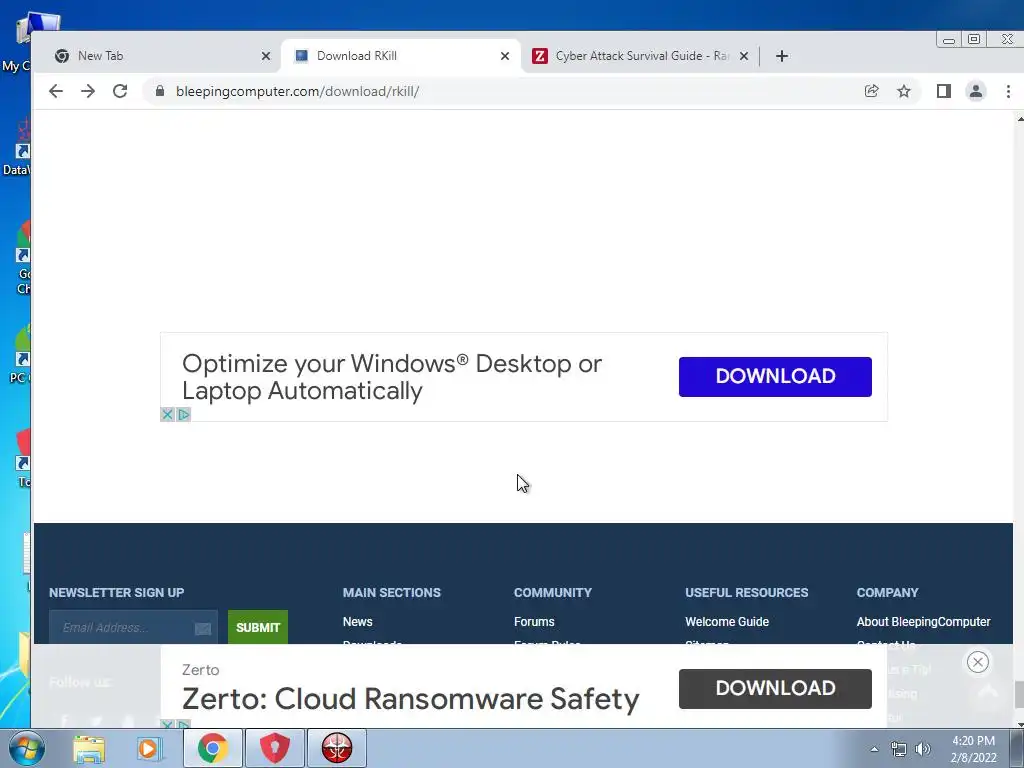Screen dimensions: 1024x768
Task: Open the About BleepingComputer link
Action: coord(923,622)
